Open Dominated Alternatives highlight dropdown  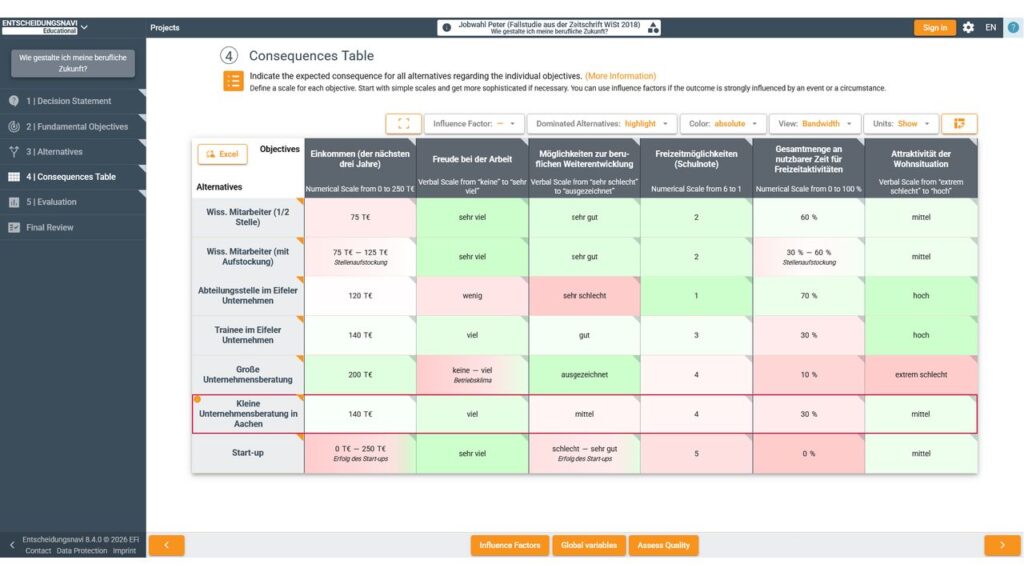[601, 123]
